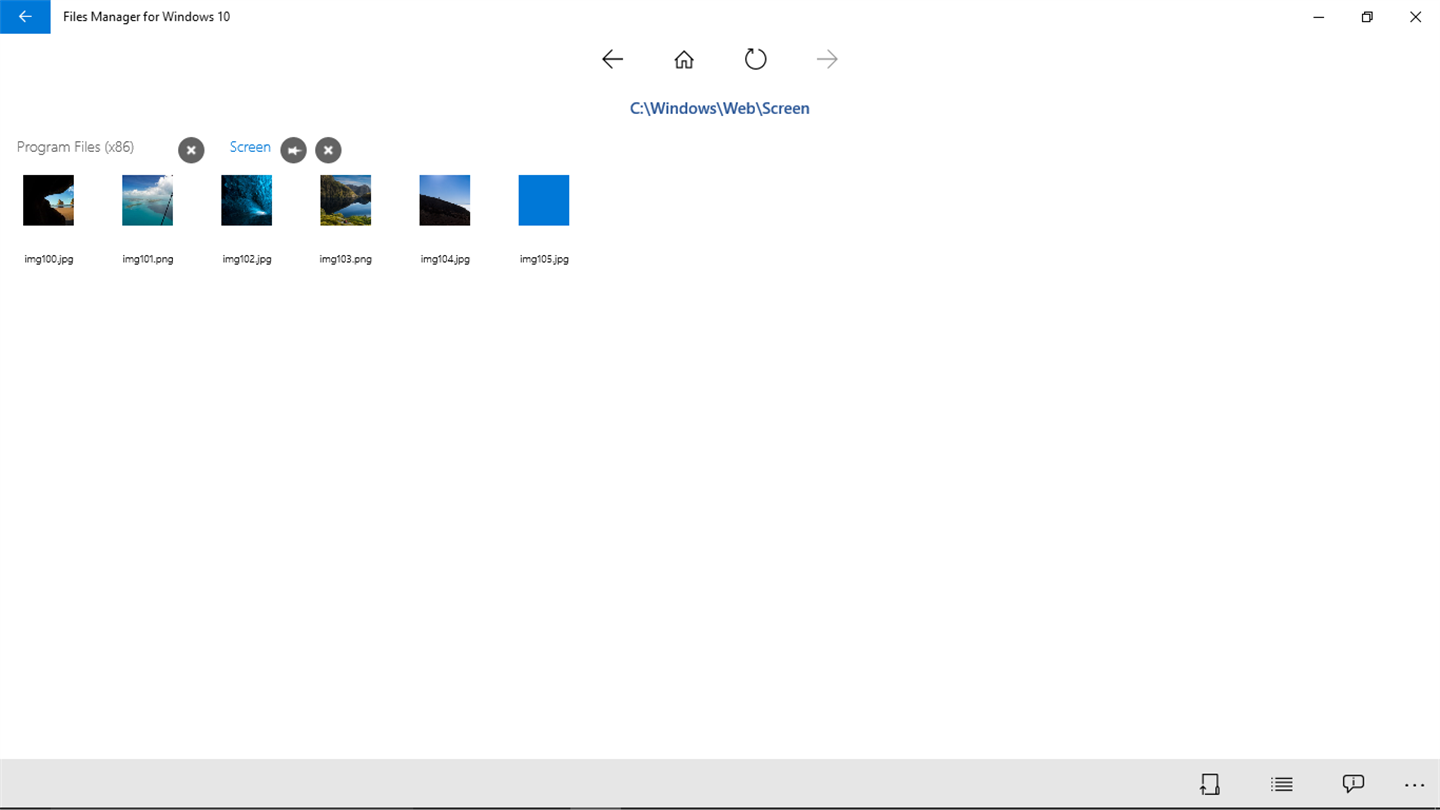Pin the Screen tab
Screen dimensions: 1440x810
click(x=293, y=150)
